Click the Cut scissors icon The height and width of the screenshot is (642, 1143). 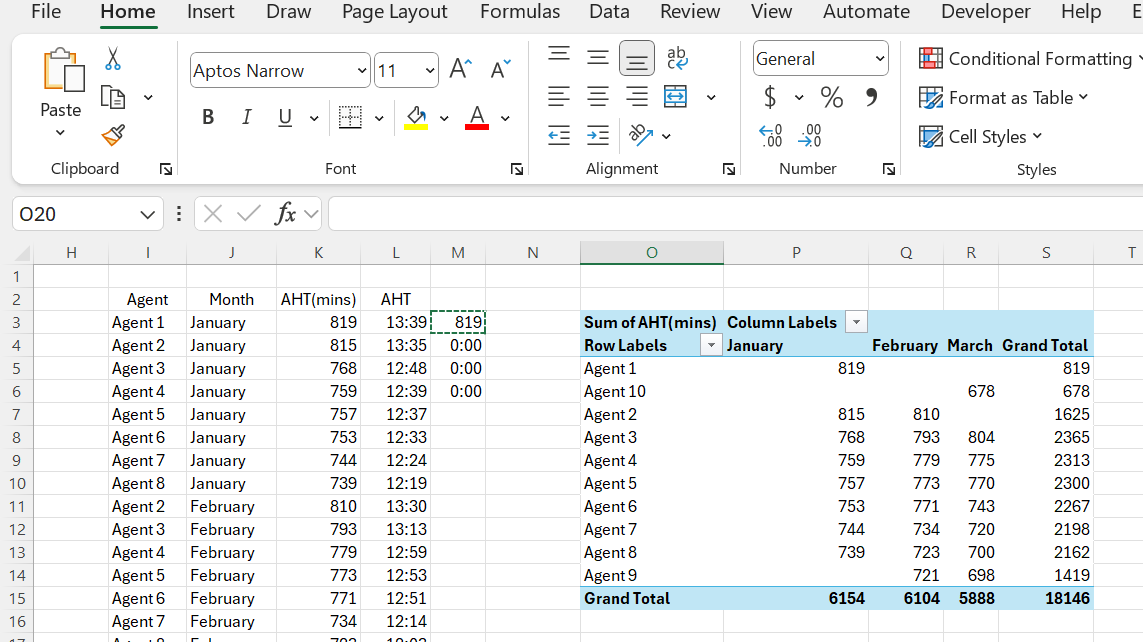[112, 59]
